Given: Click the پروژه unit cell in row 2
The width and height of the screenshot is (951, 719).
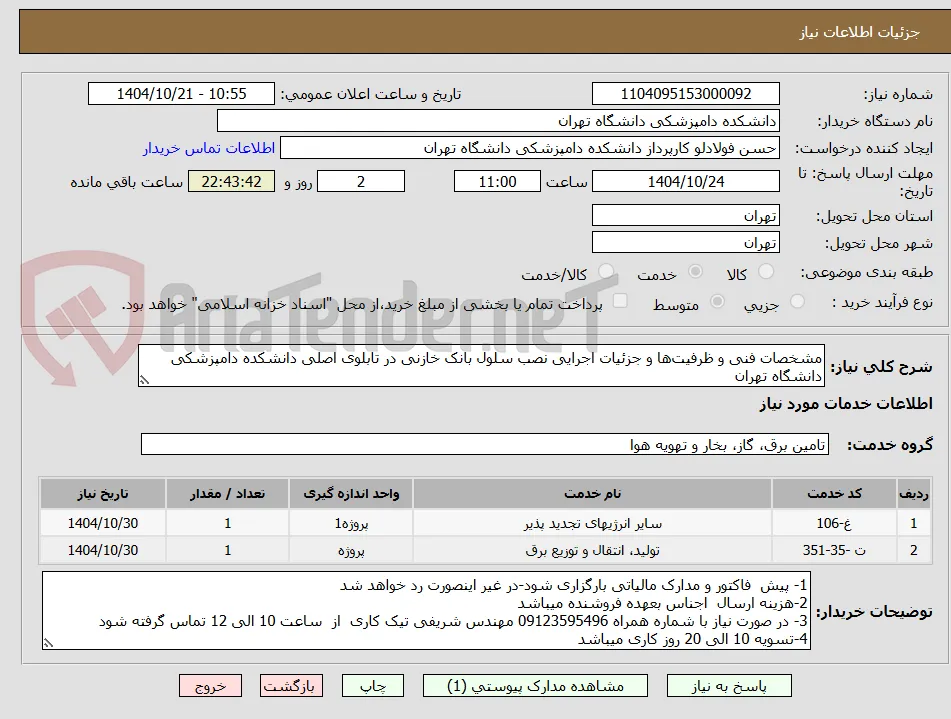Looking at the screenshot, I should [x=351, y=550].
